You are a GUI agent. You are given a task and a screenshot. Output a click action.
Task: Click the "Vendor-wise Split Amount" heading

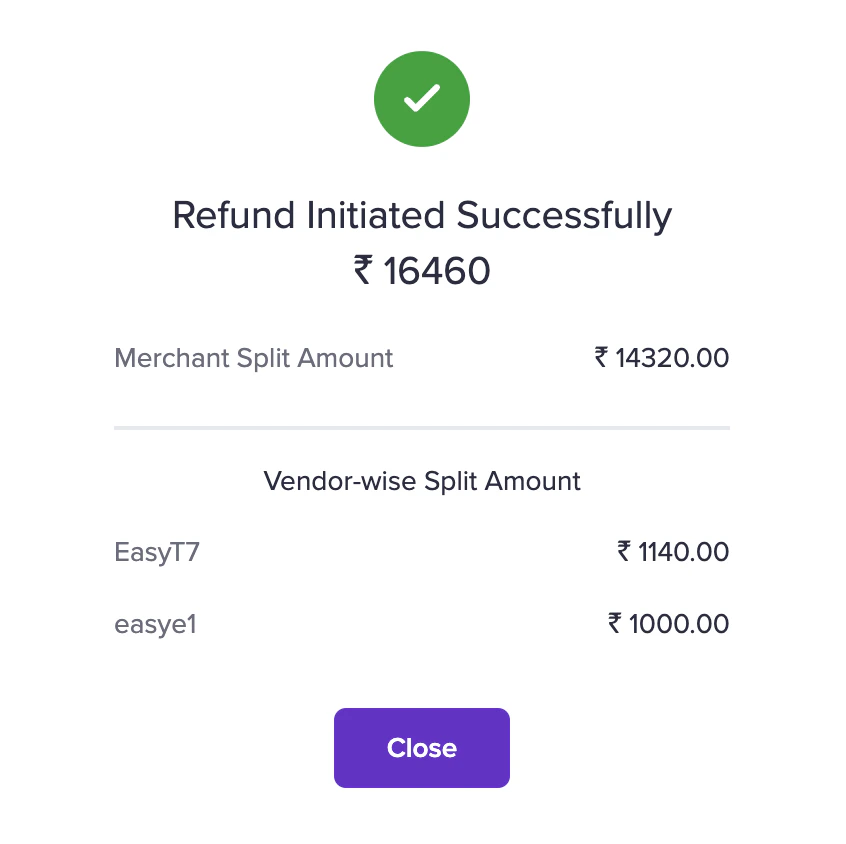pyautogui.click(x=422, y=481)
